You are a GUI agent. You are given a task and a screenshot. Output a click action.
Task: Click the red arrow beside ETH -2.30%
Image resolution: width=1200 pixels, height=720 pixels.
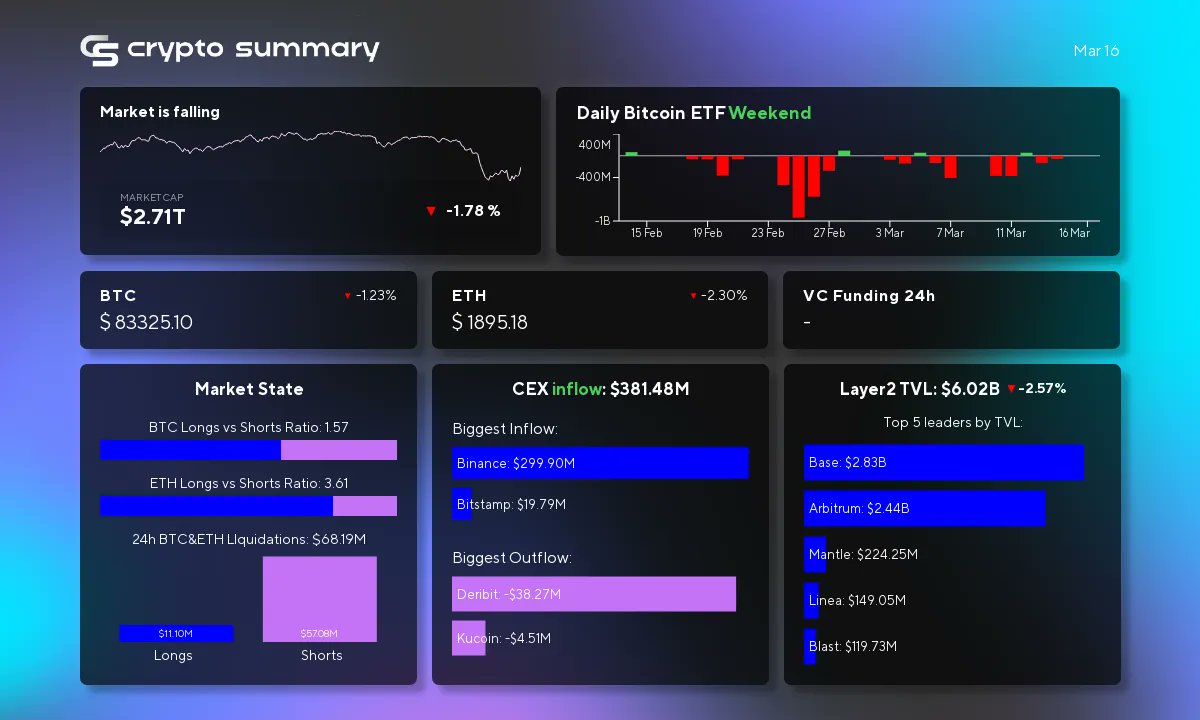click(x=694, y=296)
